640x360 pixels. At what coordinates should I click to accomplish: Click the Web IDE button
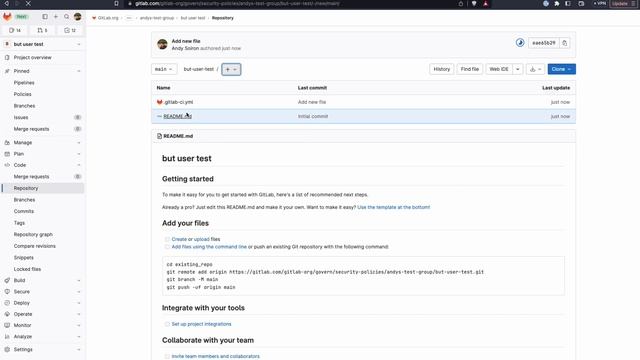click(499, 69)
